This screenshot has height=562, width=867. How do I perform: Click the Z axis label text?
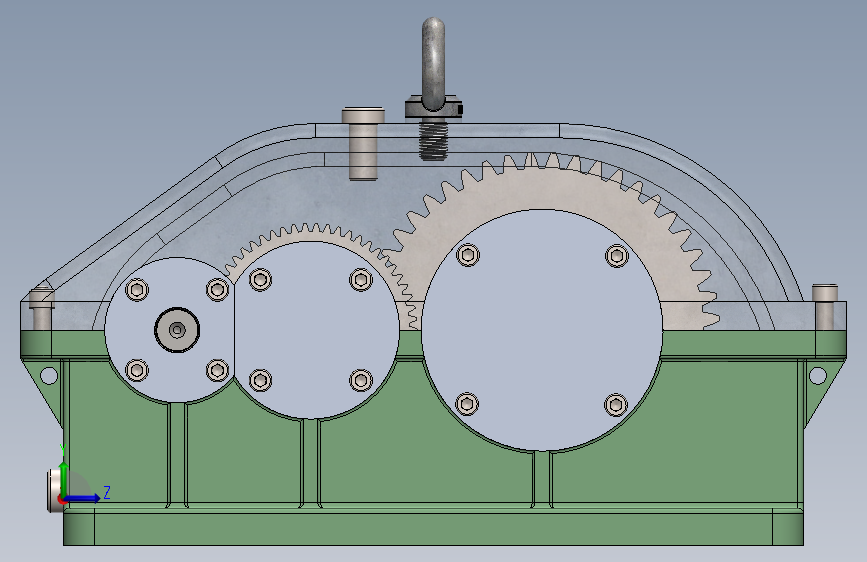click(107, 492)
